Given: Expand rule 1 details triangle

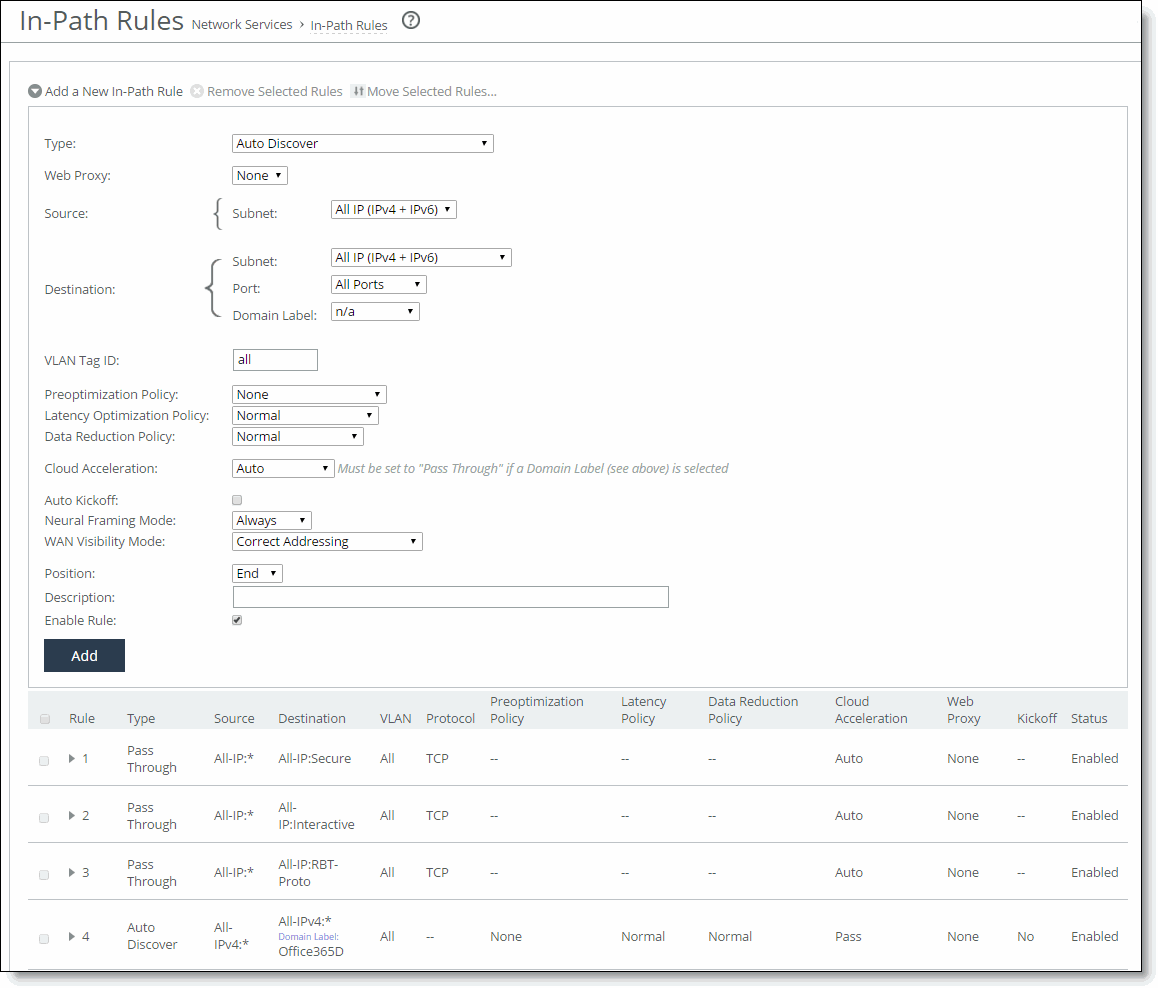Looking at the screenshot, I should point(72,758).
